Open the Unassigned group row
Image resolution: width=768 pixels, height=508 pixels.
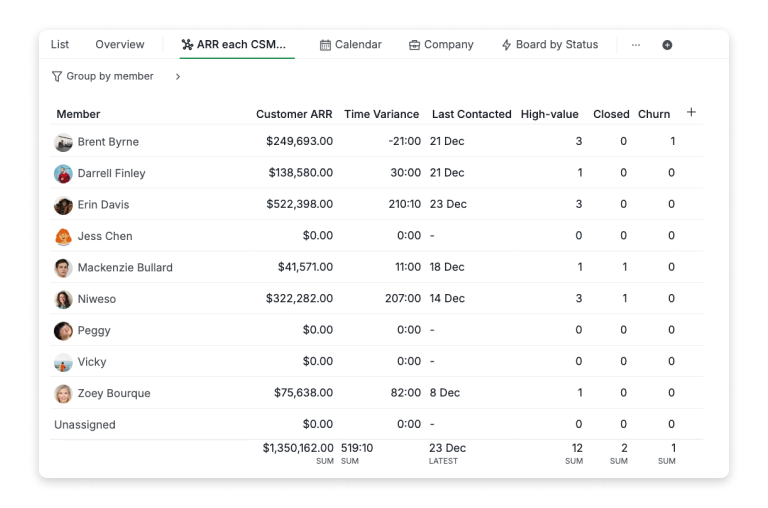point(85,425)
